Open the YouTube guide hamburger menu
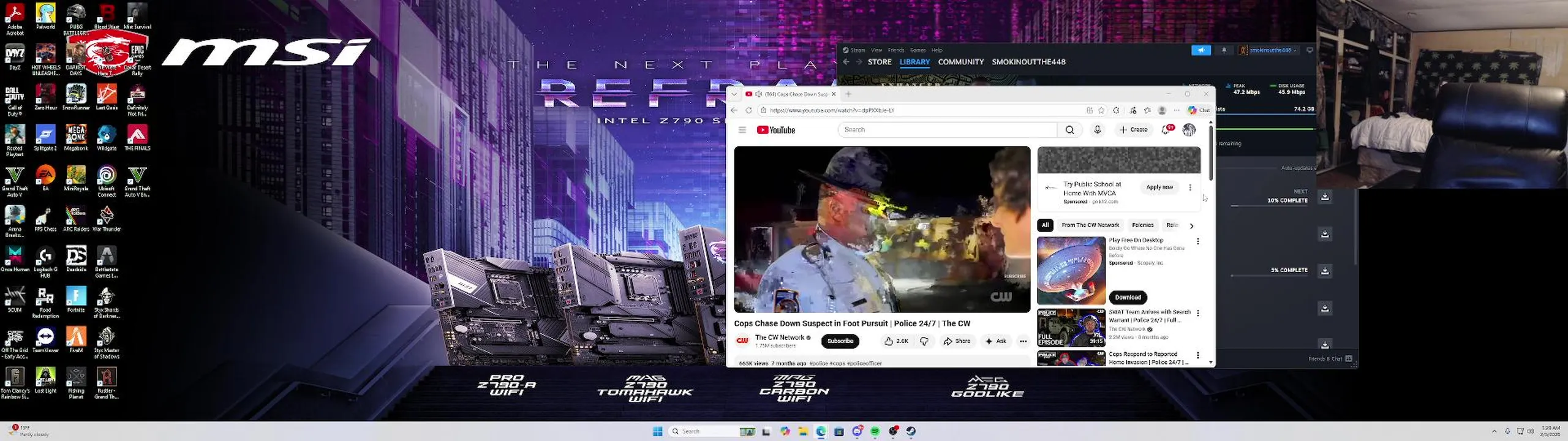This screenshot has height=441, width=1568. (742, 130)
